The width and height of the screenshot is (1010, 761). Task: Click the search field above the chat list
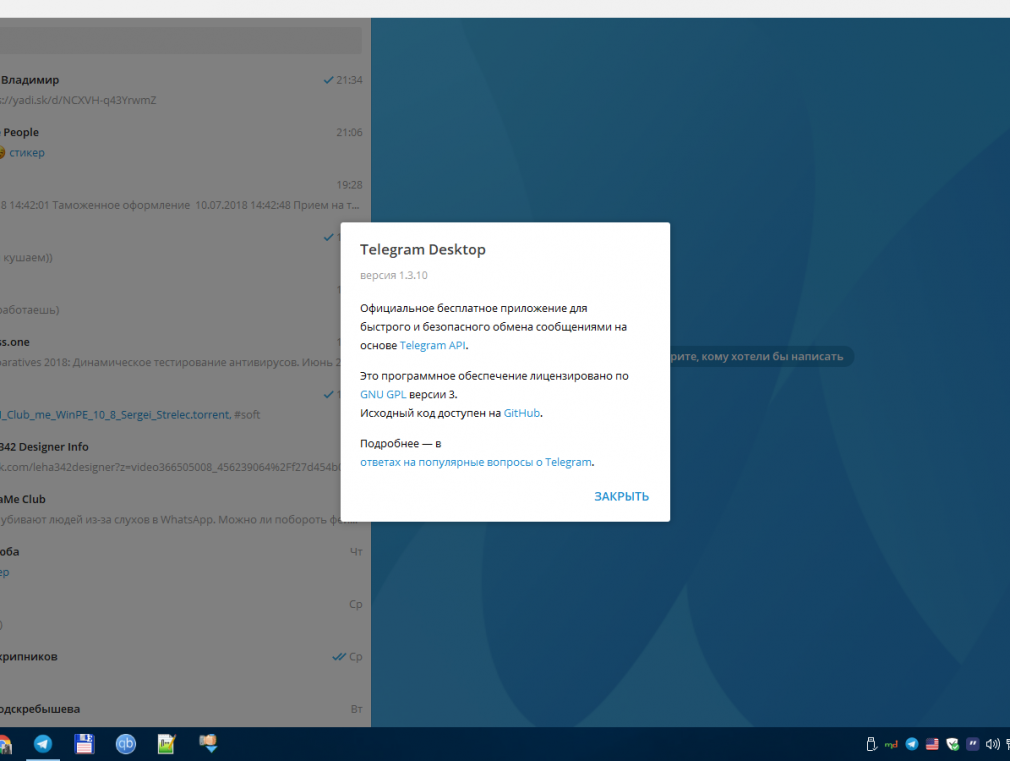[180, 41]
